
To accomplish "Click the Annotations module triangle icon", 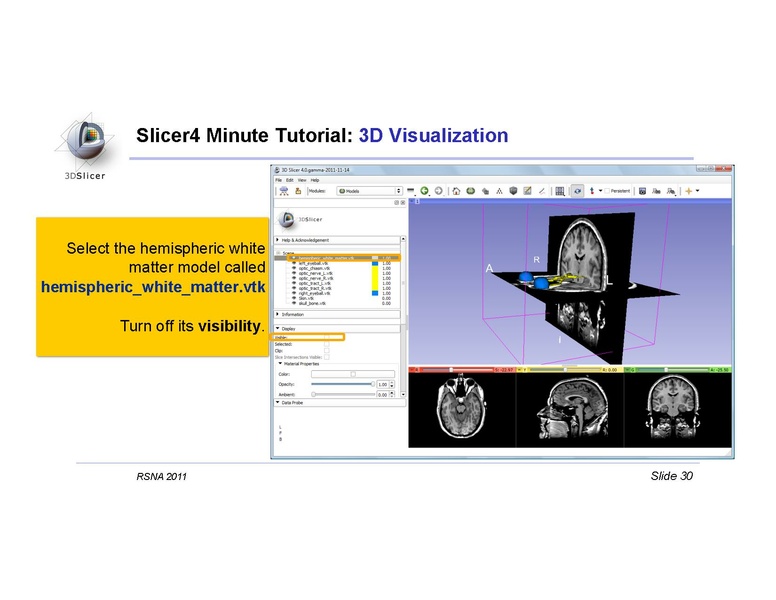I will 499,191.
